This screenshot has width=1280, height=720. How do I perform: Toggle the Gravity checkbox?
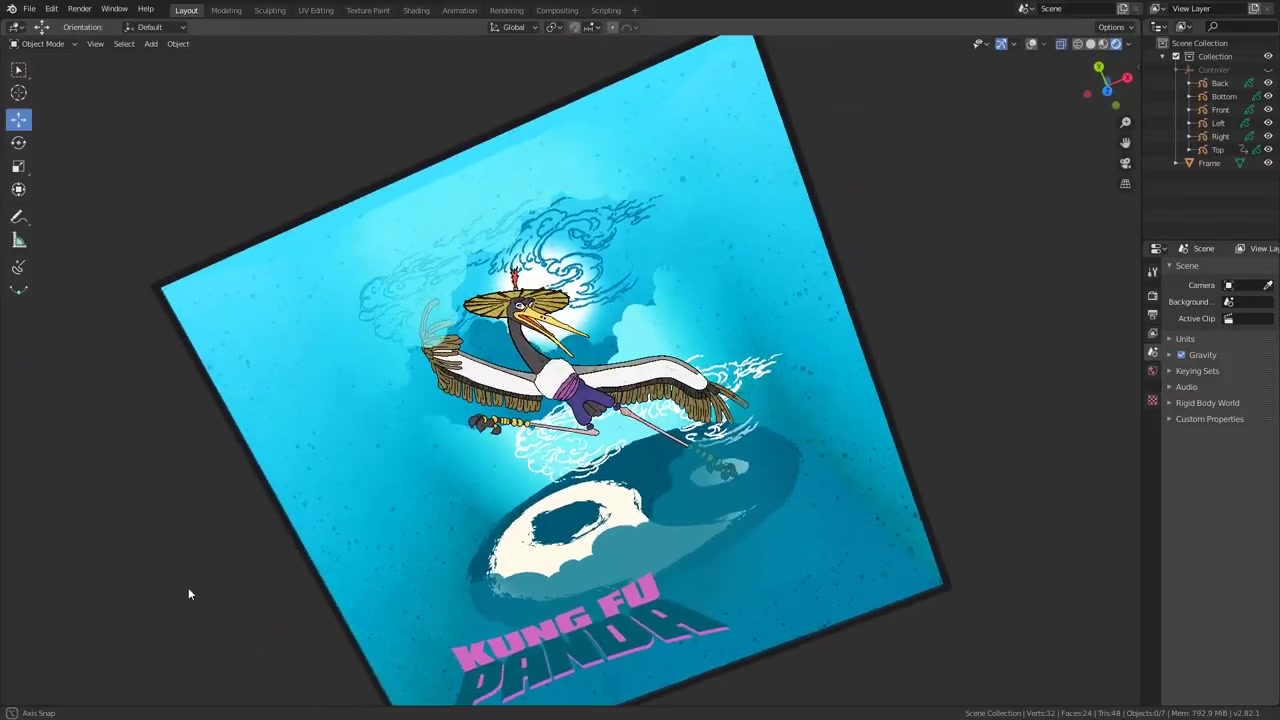click(x=1181, y=355)
